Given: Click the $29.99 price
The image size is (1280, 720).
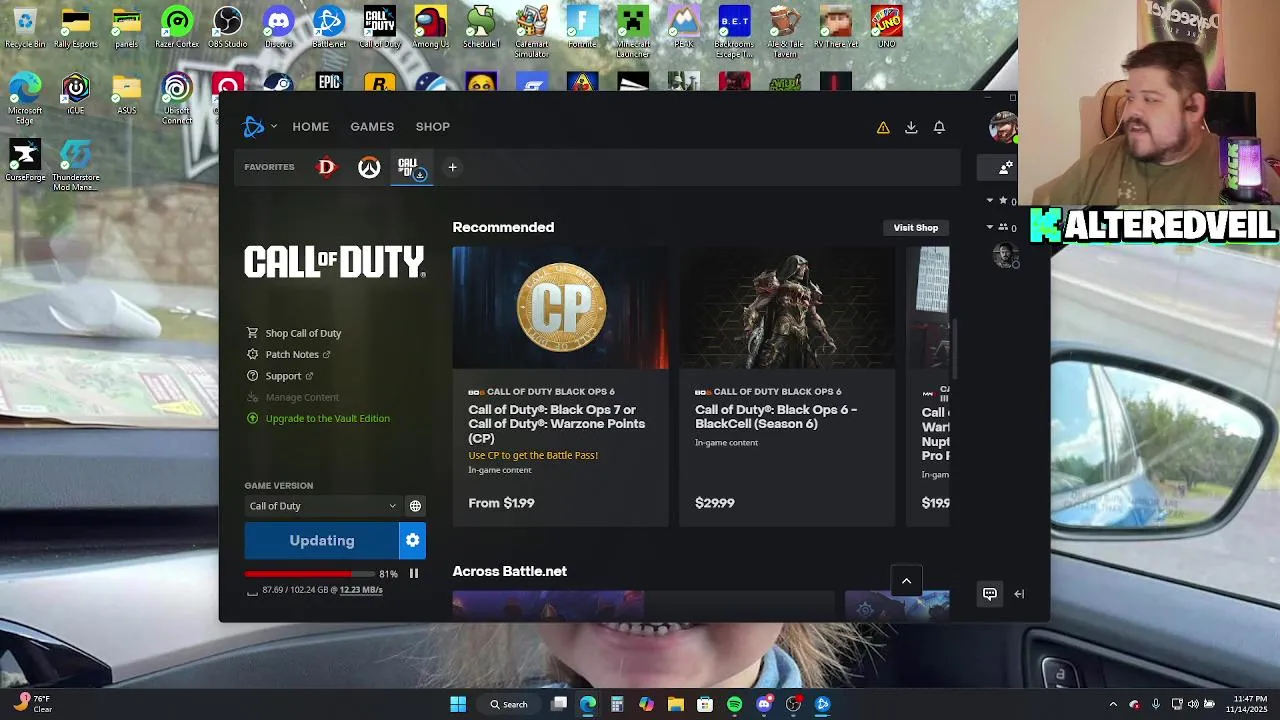Looking at the screenshot, I should click(x=715, y=503).
